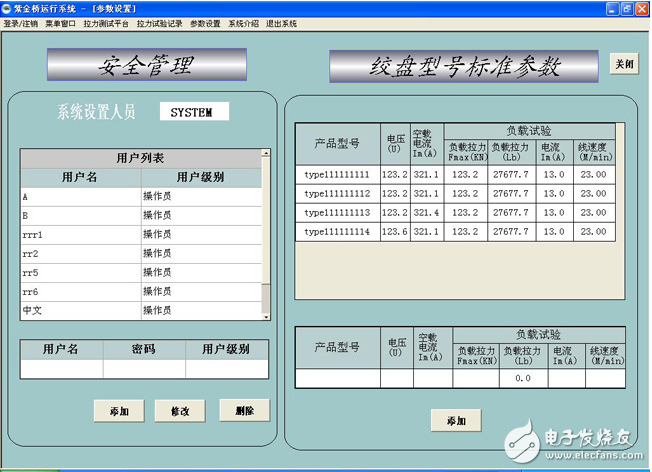652x472 pixels.
Task: Click the 用户名 input cell in user form
Action: tap(61, 369)
